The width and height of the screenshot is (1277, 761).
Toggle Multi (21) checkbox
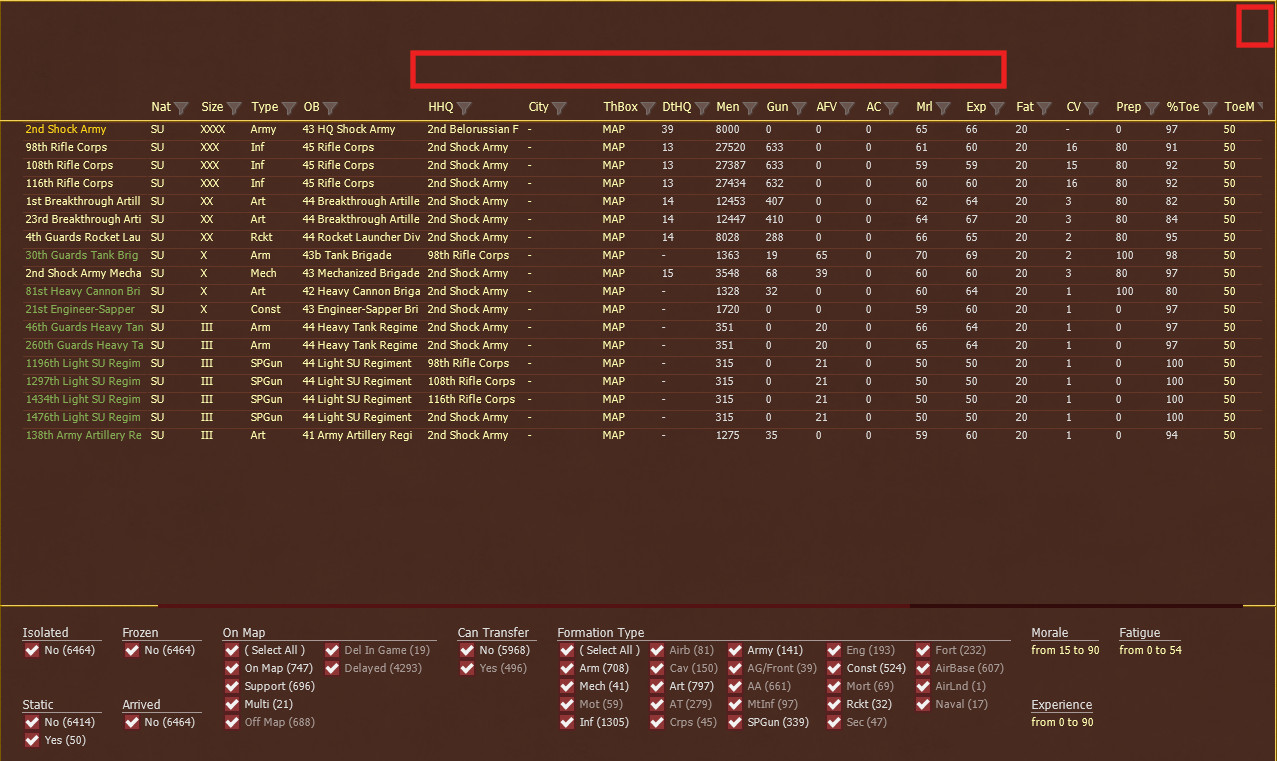click(x=232, y=704)
